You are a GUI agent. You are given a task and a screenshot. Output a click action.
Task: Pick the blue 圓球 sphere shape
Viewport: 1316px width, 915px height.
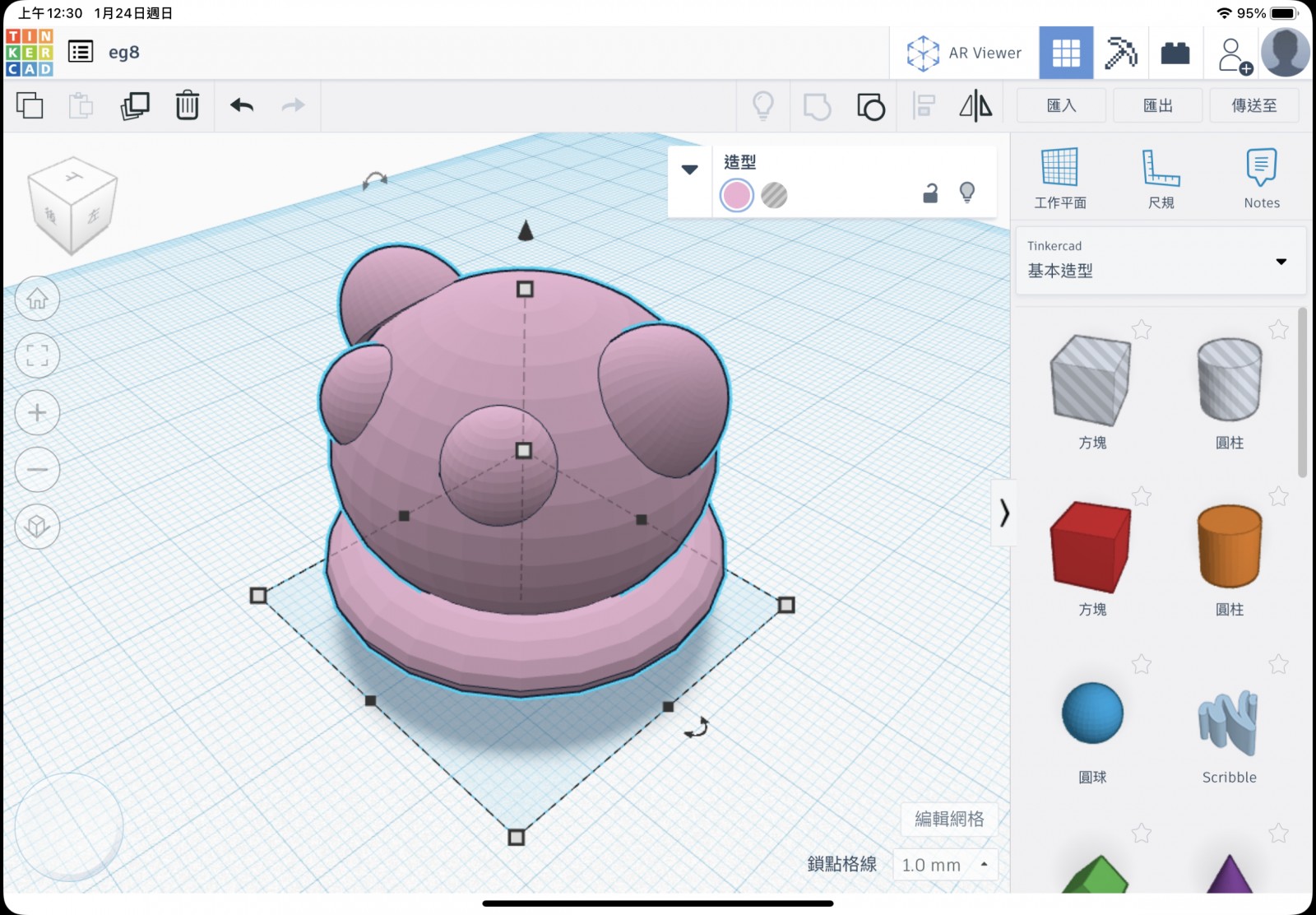point(1092,713)
